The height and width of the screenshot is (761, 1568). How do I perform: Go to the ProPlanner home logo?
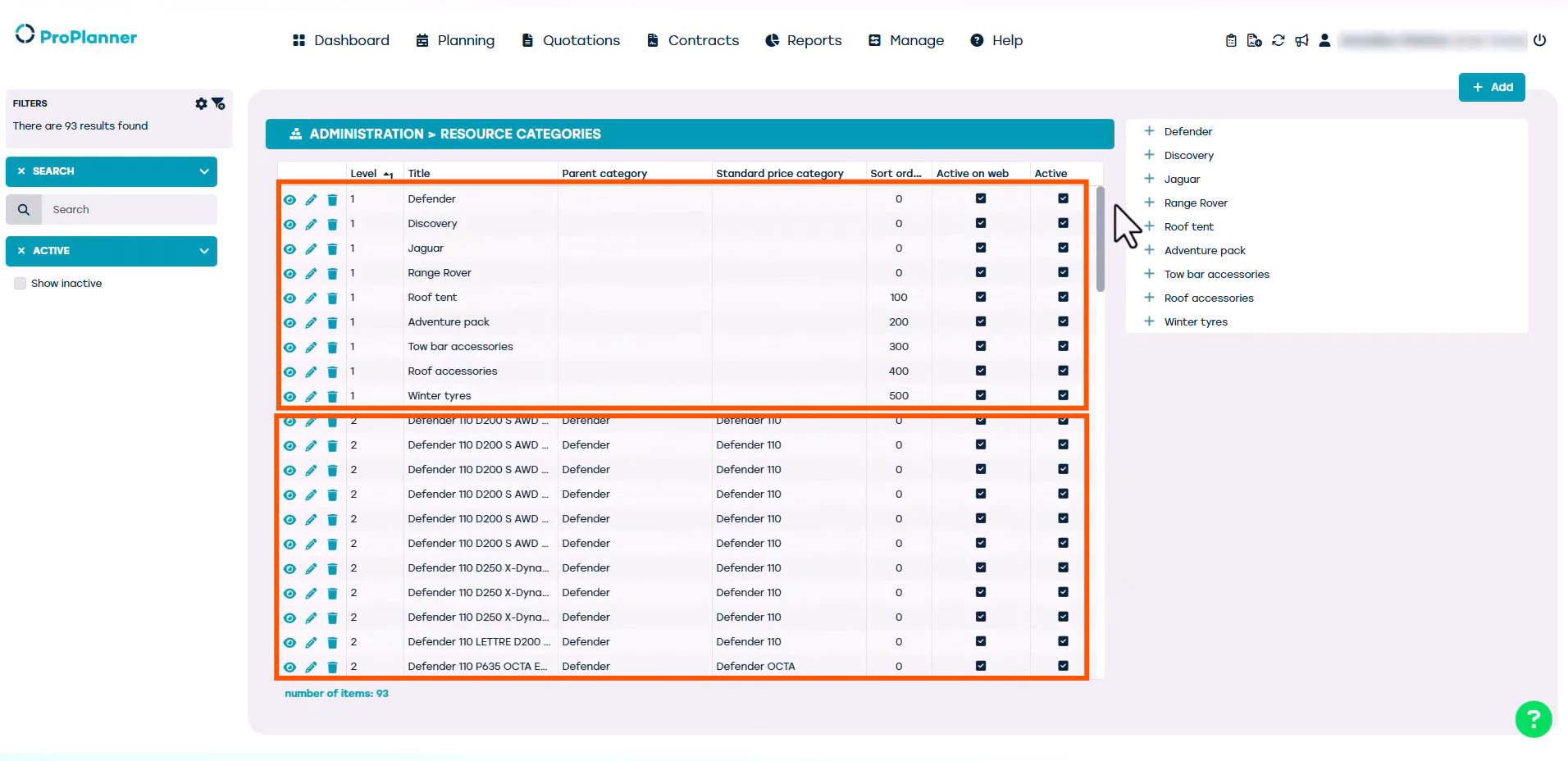(76, 36)
